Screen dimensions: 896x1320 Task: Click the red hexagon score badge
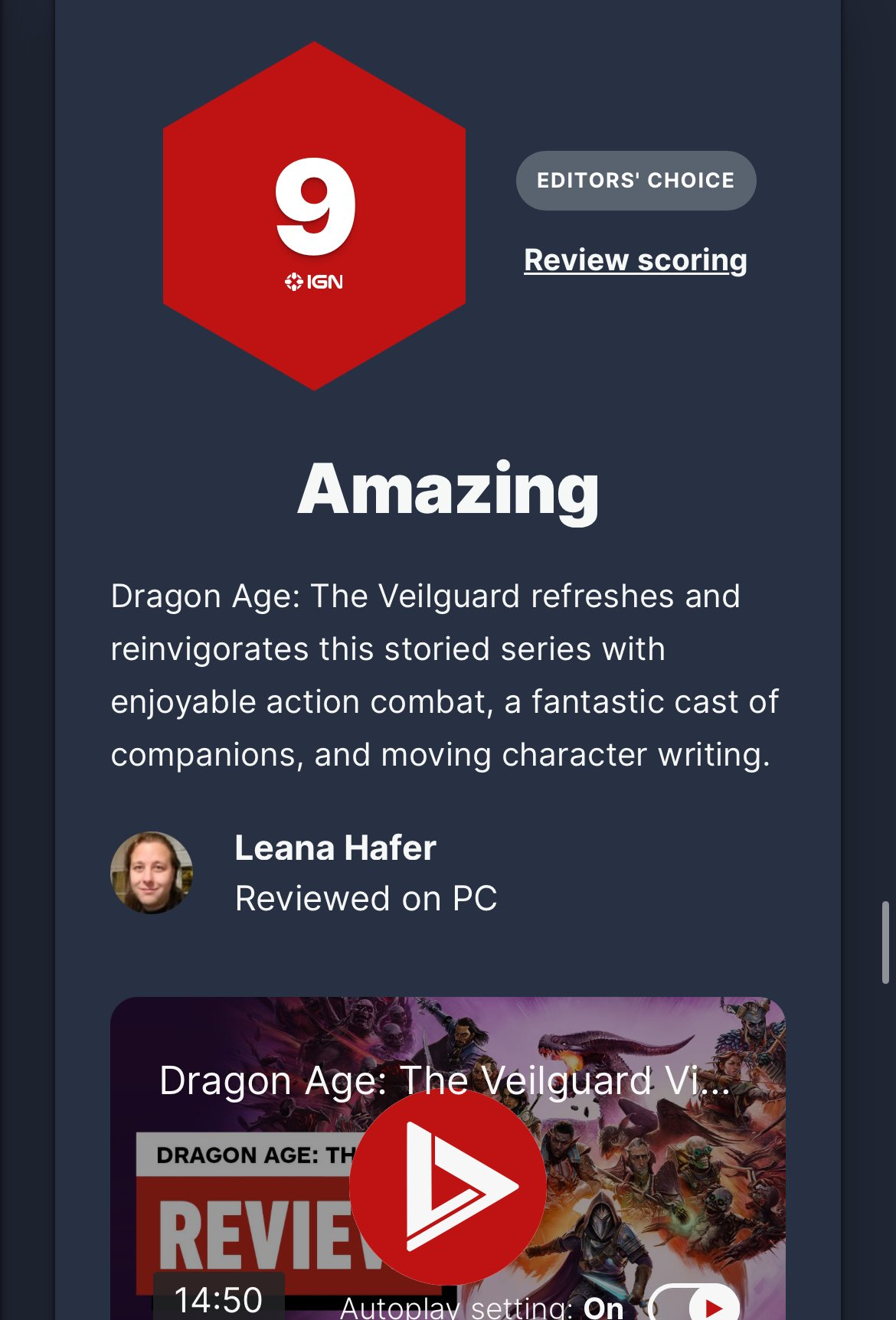tap(314, 216)
